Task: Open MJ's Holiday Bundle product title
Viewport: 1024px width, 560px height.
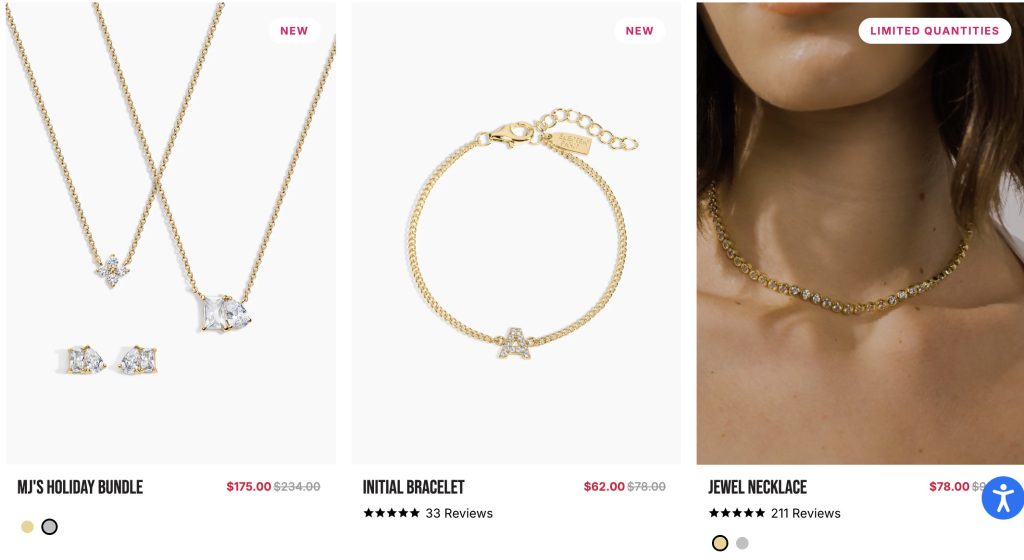Action: pos(80,487)
